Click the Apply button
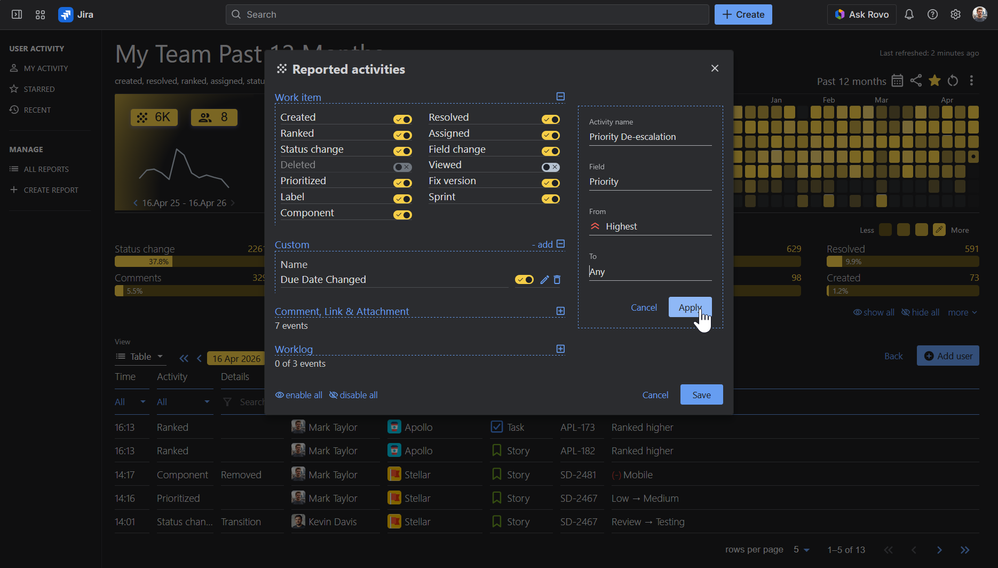The width and height of the screenshot is (998, 568). [x=690, y=307]
